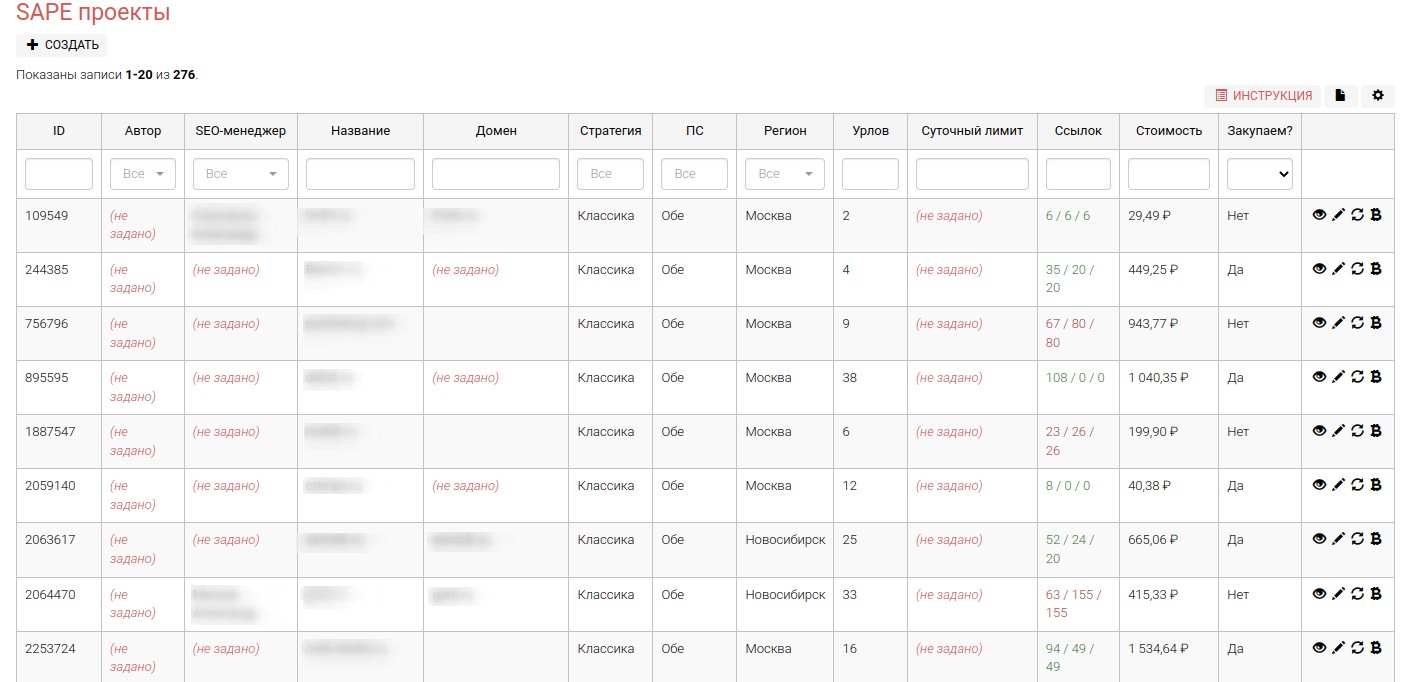Sort table by the Стоимость column header

pyautogui.click(x=1168, y=131)
